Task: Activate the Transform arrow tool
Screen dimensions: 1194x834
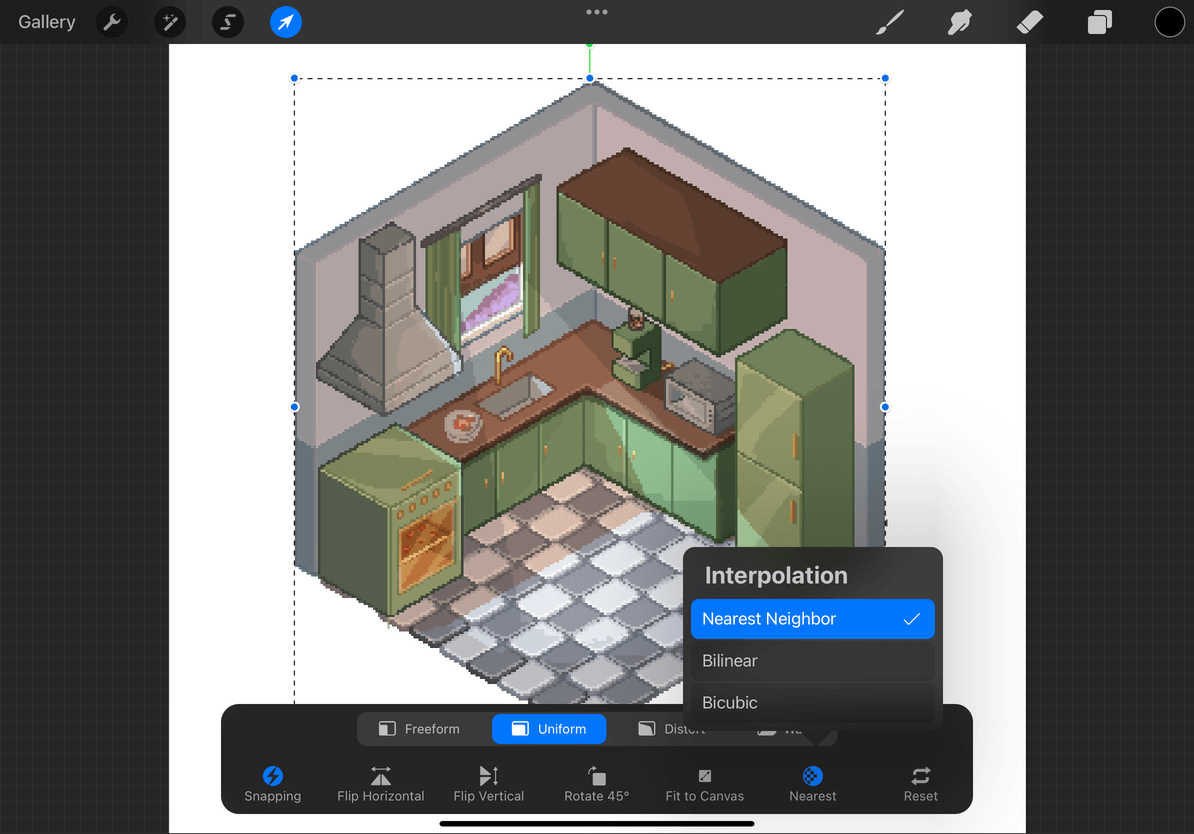Action: pos(285,22)
